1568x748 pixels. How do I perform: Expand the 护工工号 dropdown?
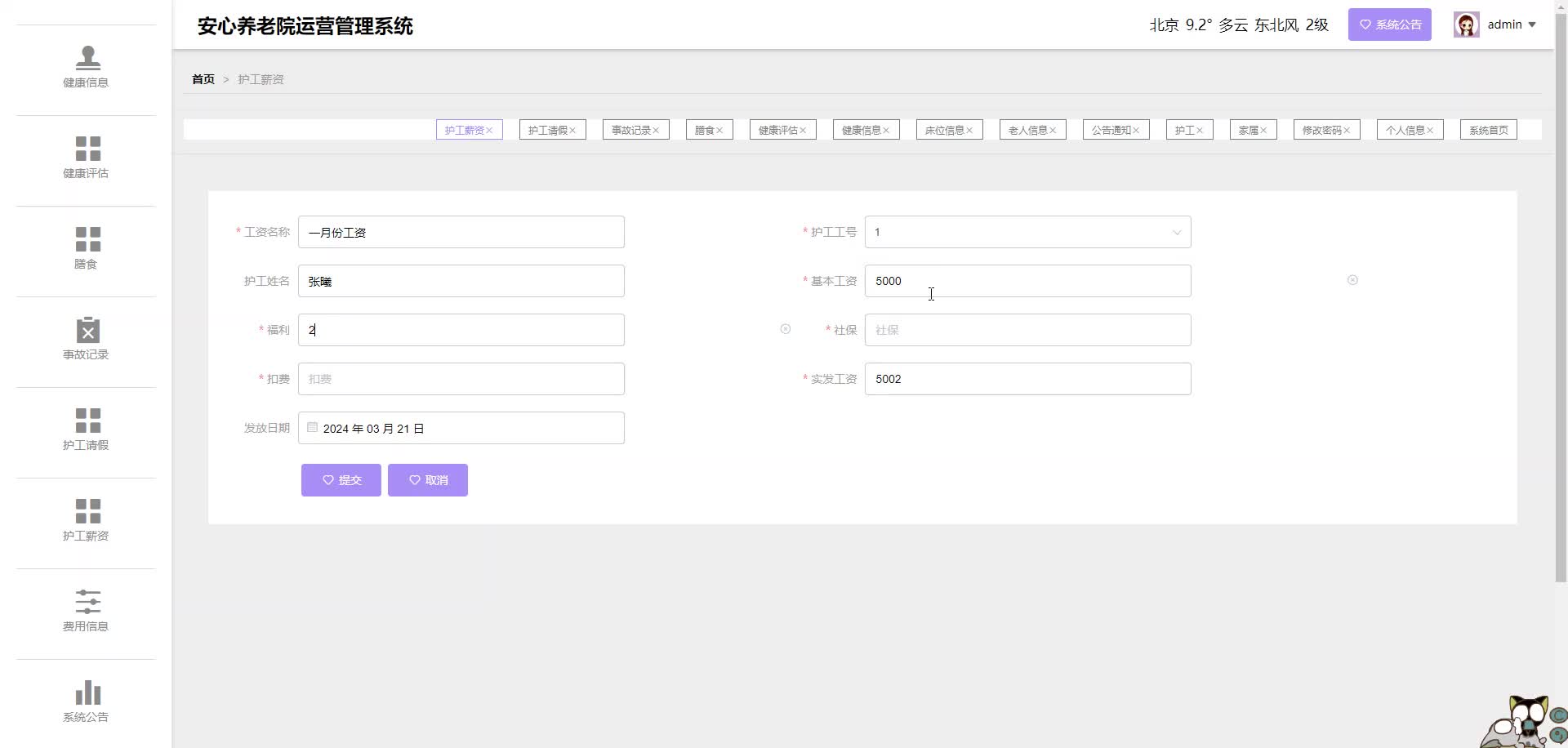tap(1177, 232)
